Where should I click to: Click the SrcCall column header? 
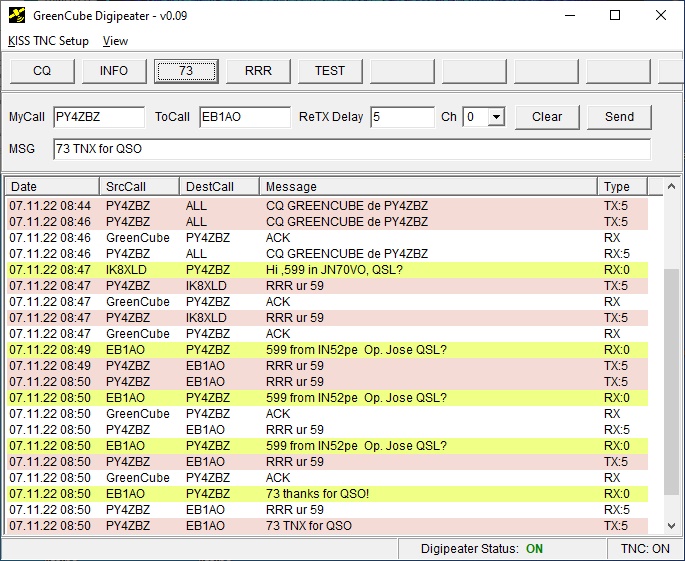(x=139, y=187)
